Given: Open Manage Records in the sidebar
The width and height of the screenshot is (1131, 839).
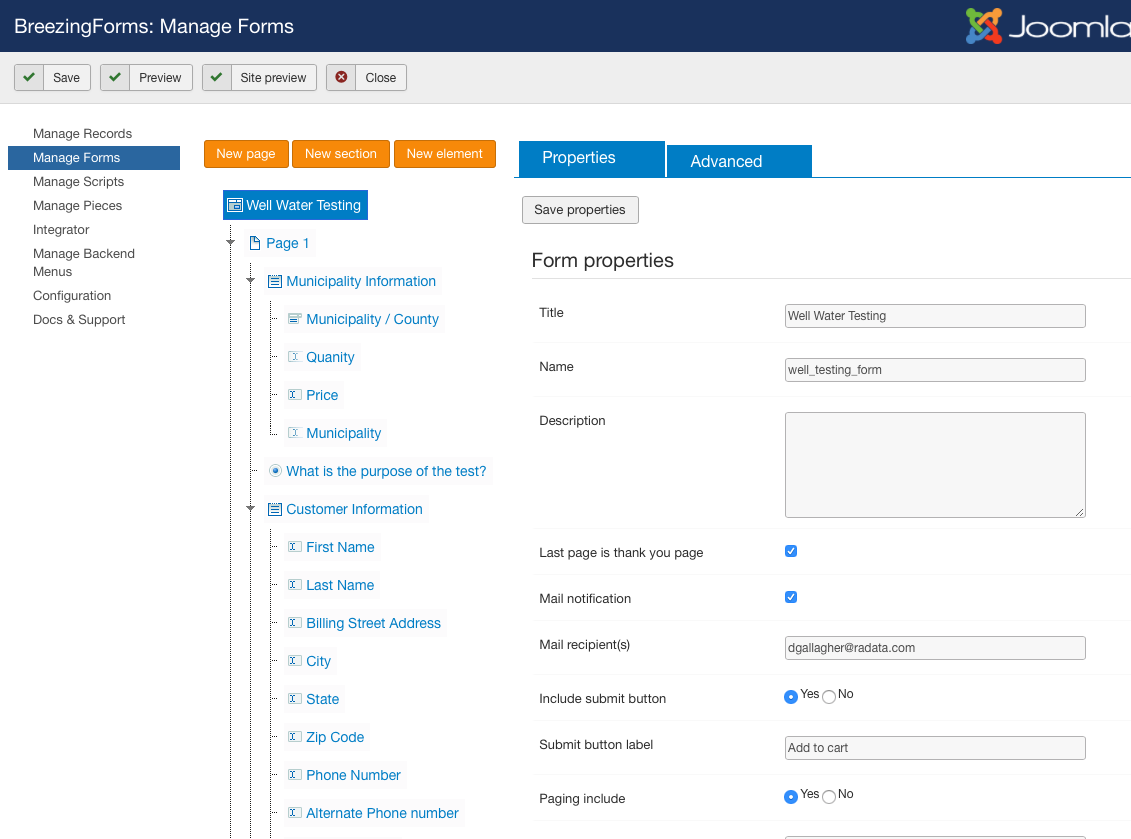Looking at the screenshot, I should 82,134.
